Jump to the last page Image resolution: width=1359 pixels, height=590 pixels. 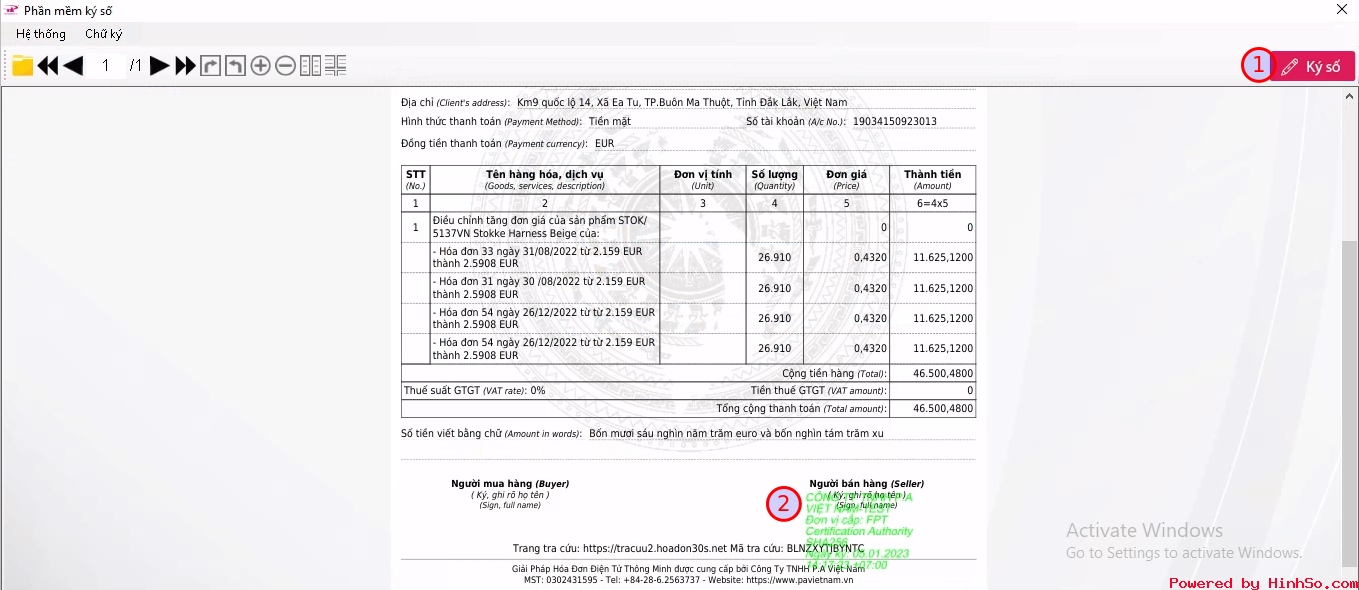coord(186,66)
